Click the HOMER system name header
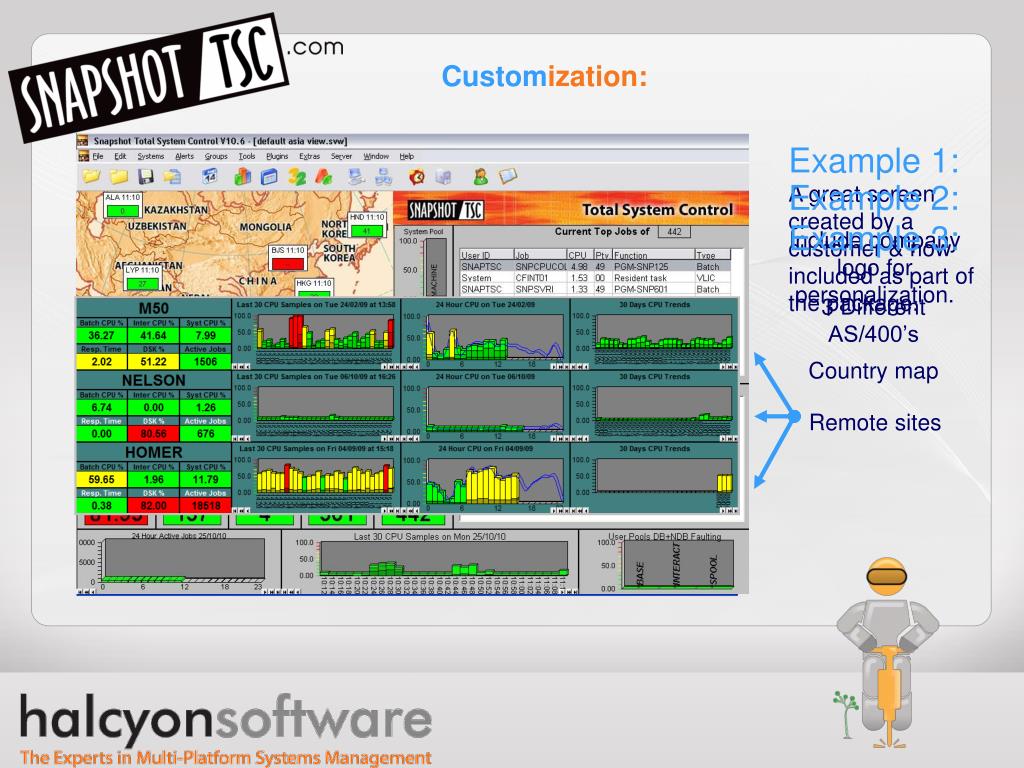The width and height of the screenshot is (1024, 768). coord(153,452)
